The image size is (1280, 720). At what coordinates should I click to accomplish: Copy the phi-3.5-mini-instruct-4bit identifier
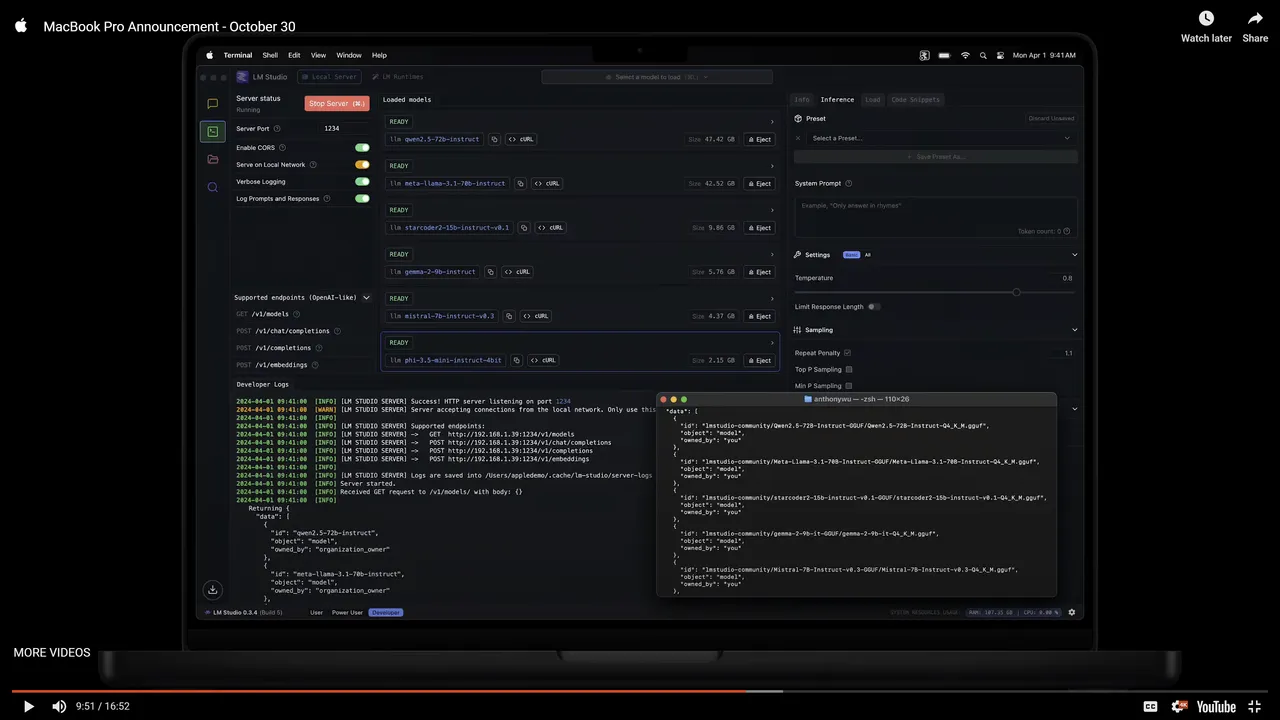pyautogui.click(x=516, y=360)
